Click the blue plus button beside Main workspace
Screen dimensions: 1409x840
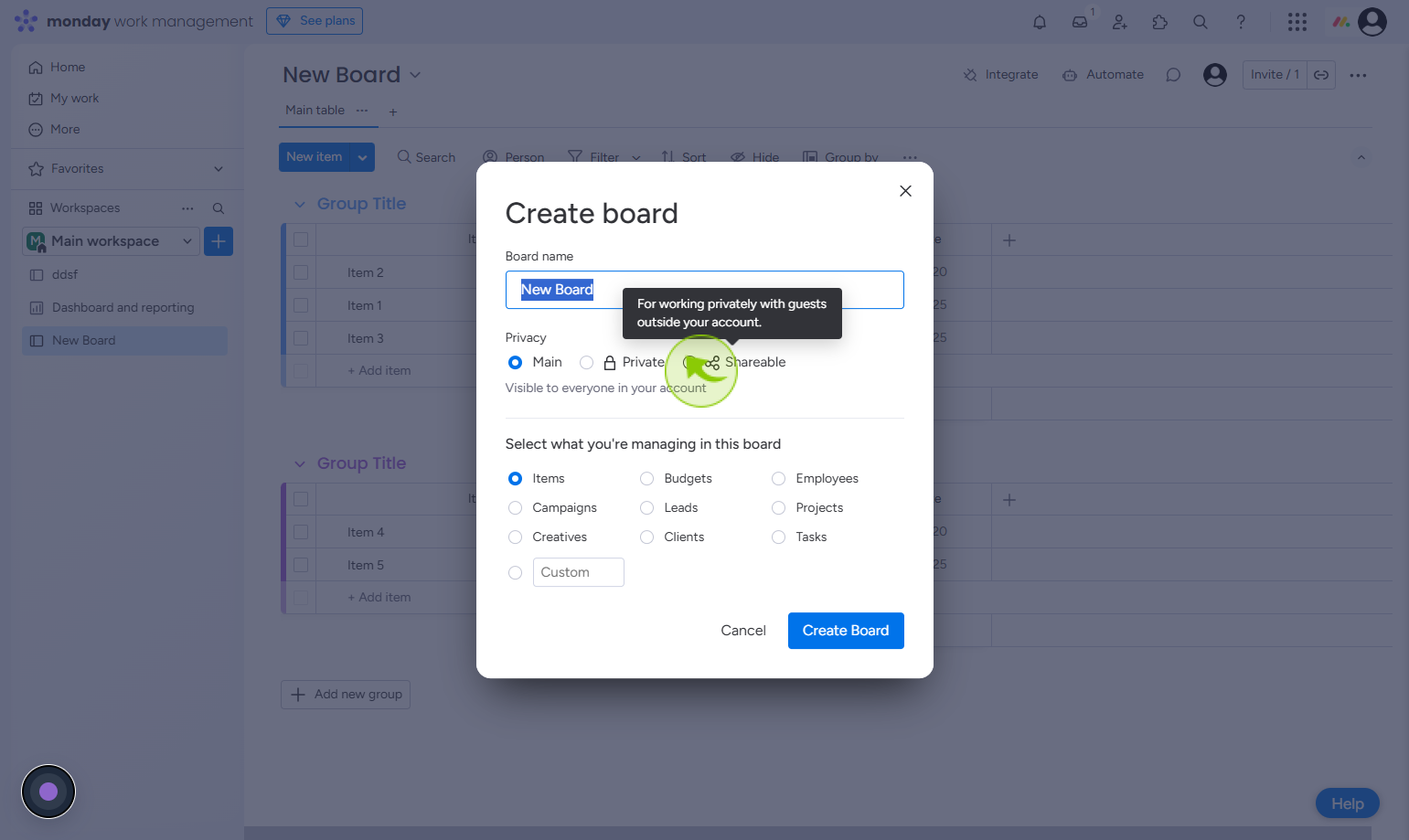[x=219, y=241]
